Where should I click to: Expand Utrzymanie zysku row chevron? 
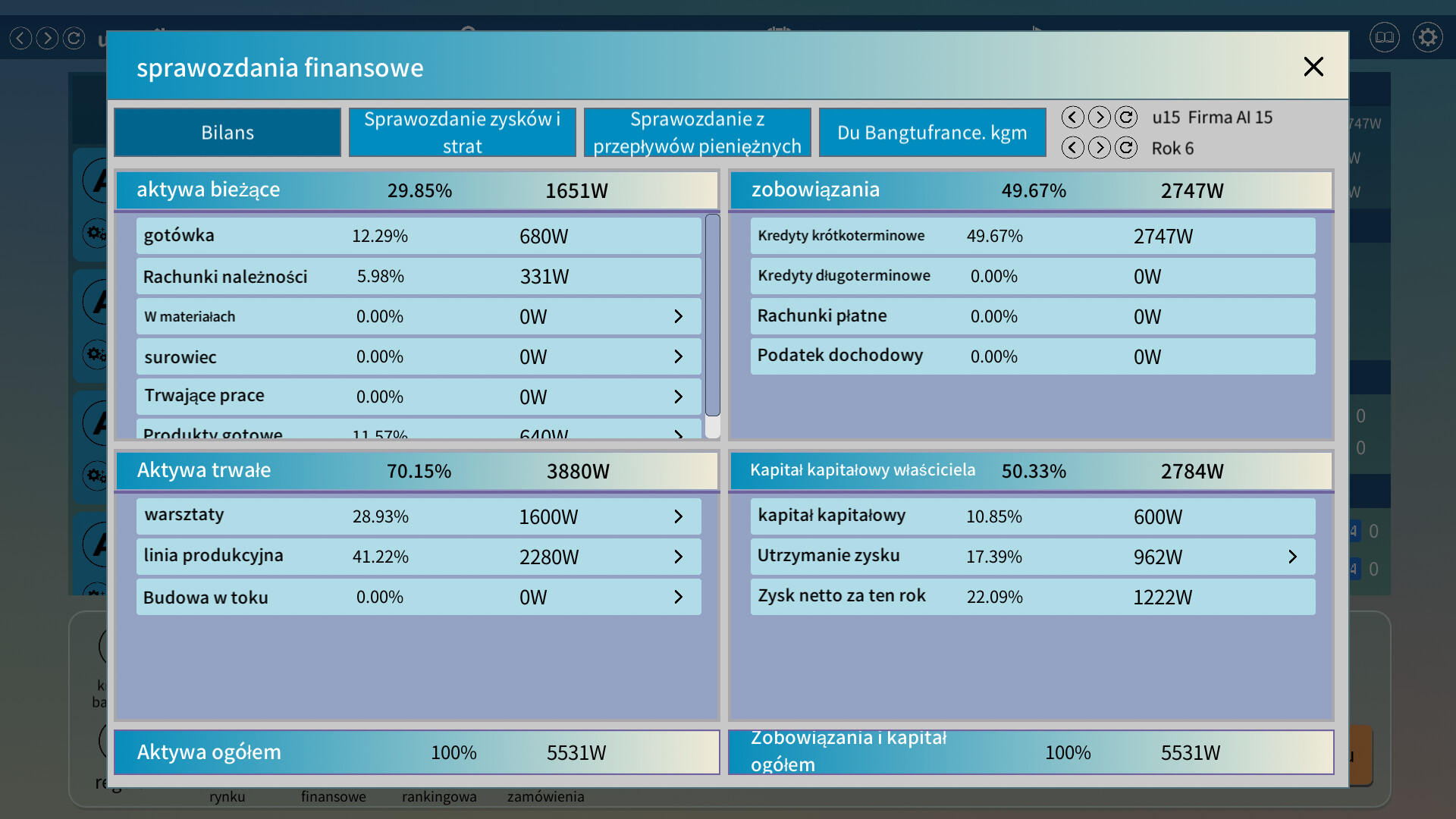[1292, 557]
